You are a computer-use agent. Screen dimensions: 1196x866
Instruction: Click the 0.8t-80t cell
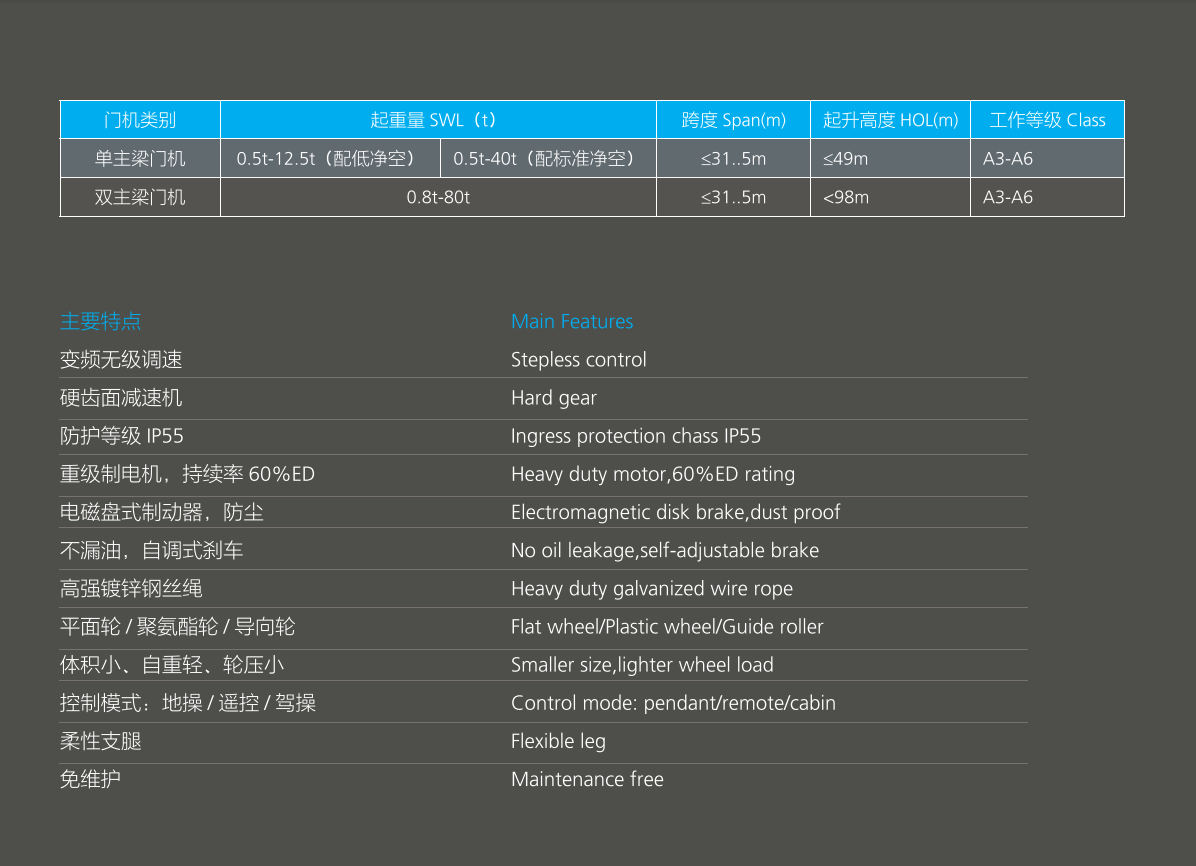(439, 198)
